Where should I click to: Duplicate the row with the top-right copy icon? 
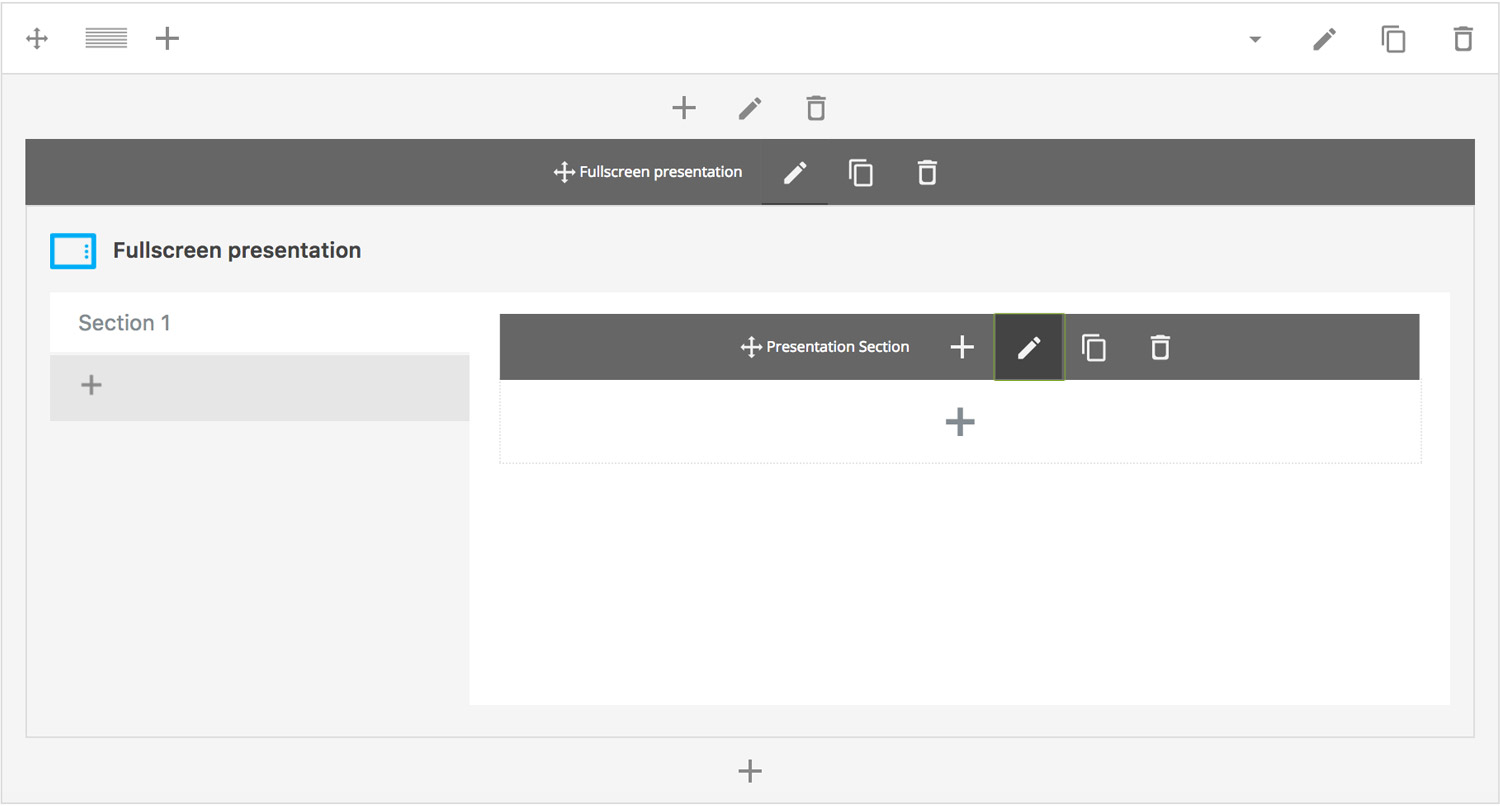1393,39
